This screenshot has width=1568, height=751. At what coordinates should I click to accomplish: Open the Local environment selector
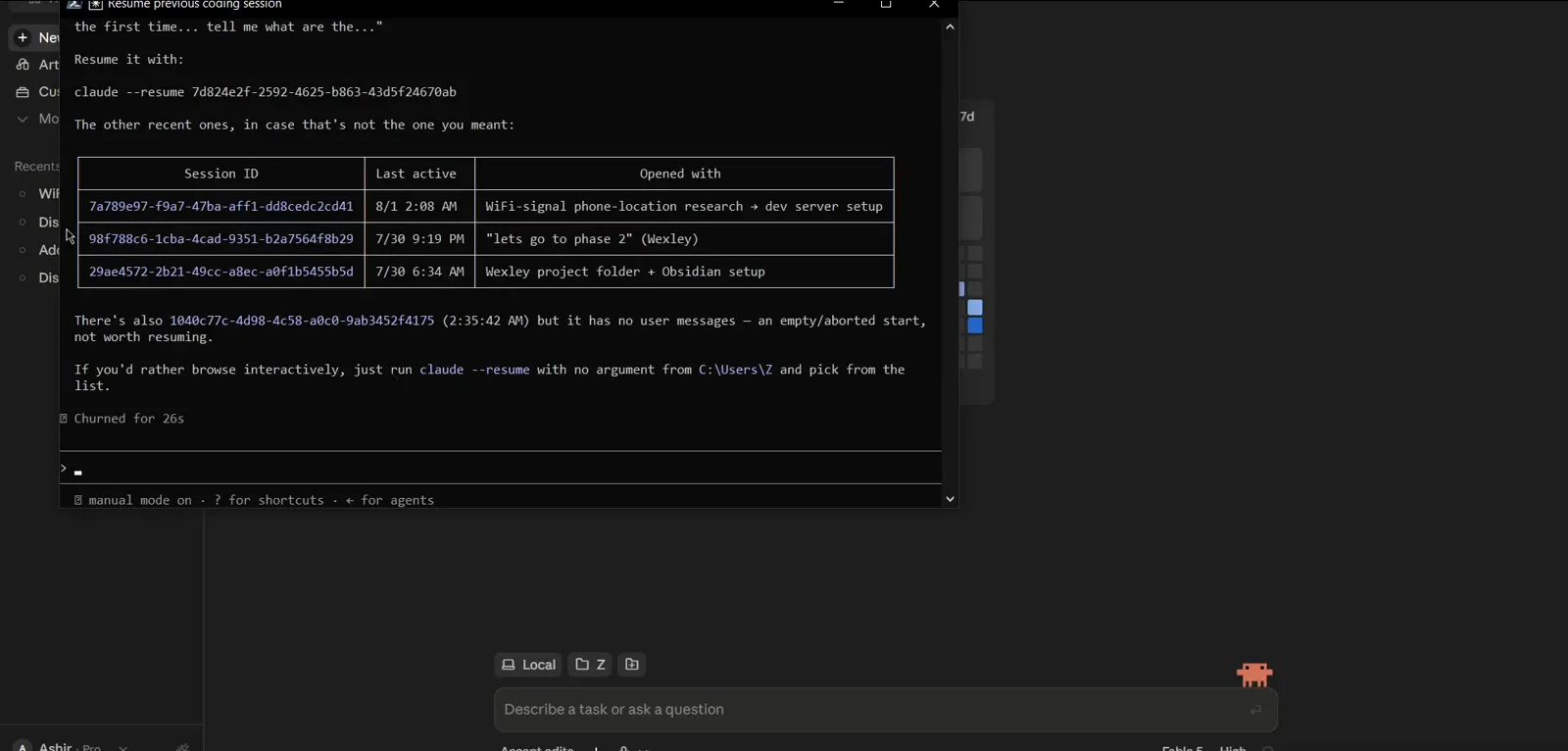tap(528, 665)
